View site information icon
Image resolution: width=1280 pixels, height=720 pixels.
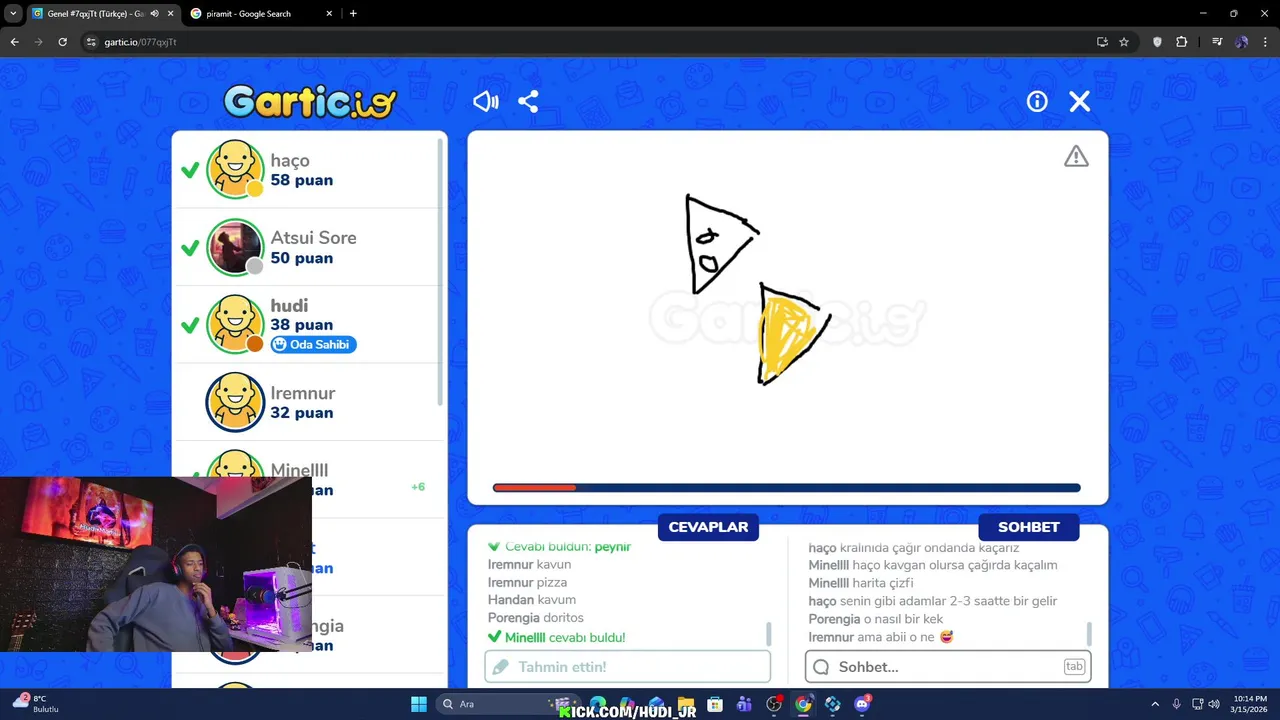91,42
